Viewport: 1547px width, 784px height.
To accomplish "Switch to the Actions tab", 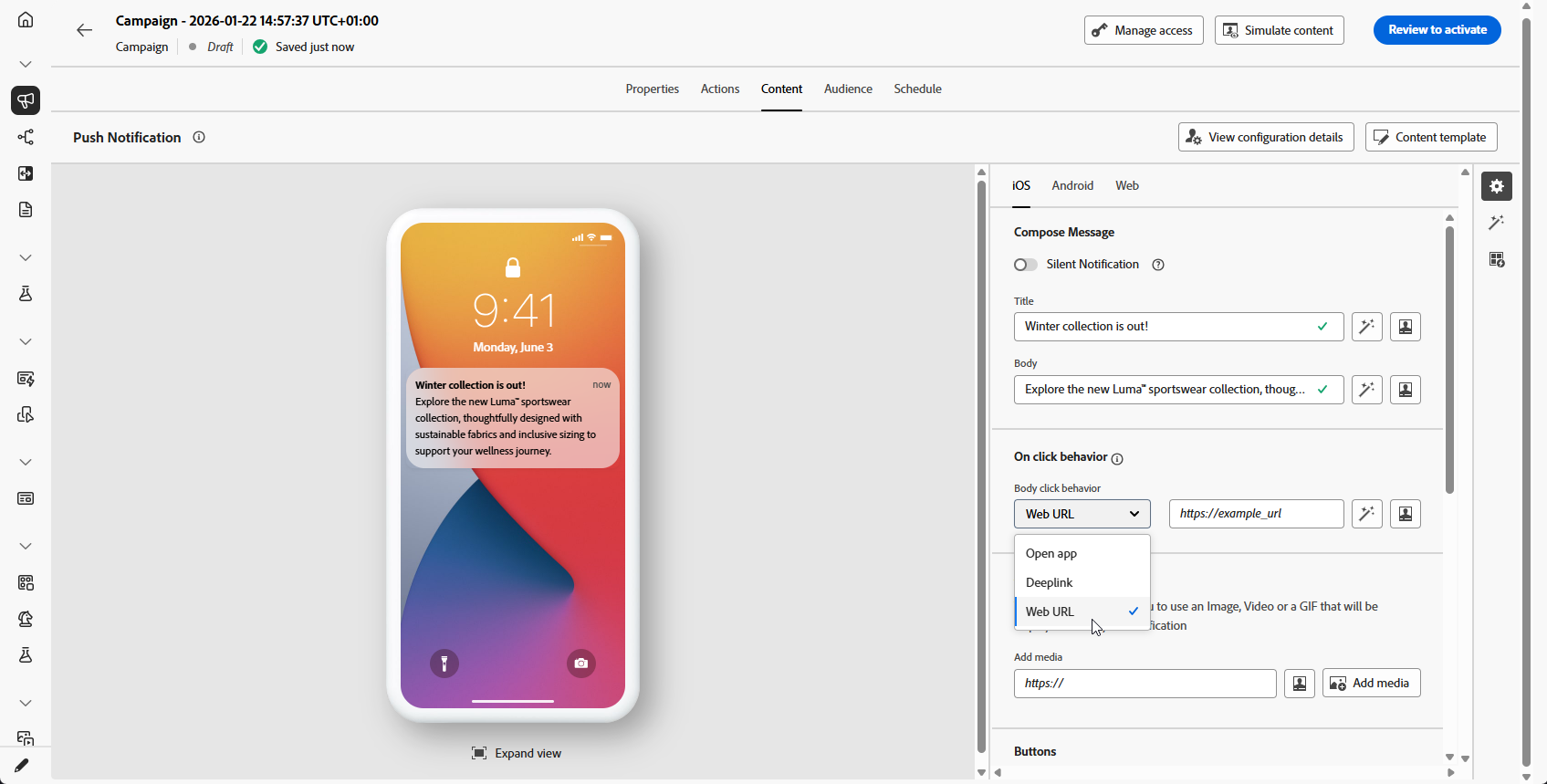I will tap(720, 89).
